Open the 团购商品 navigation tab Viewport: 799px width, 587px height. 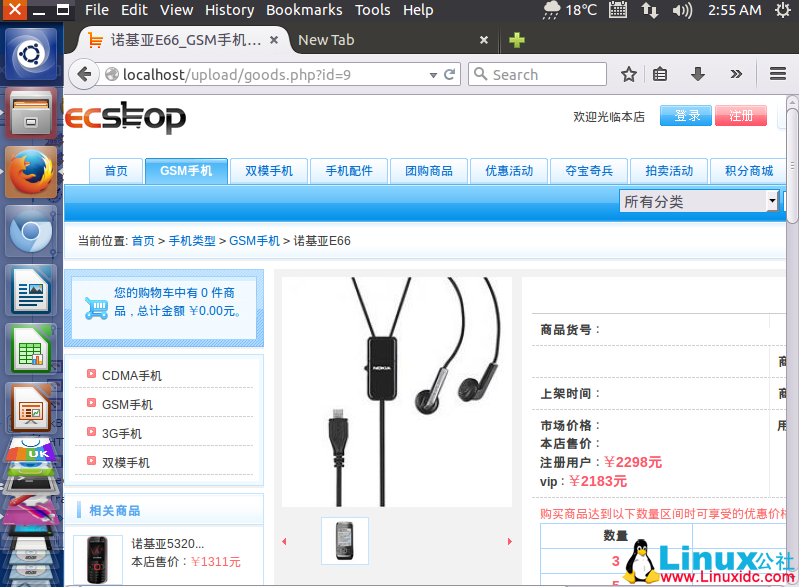click(x=429, y=171)
